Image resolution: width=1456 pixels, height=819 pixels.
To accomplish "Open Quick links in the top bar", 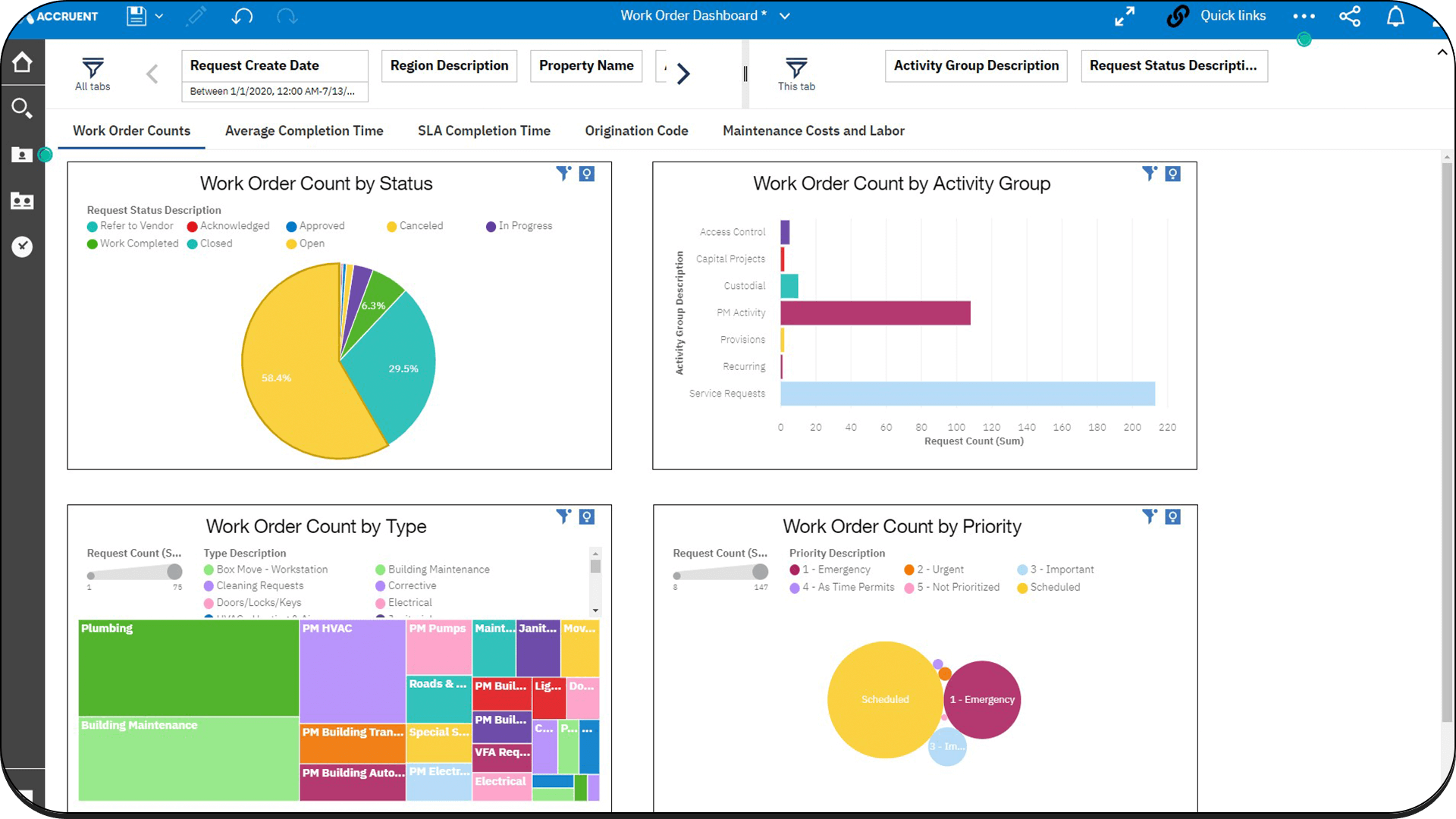I will pos(1232,15).
